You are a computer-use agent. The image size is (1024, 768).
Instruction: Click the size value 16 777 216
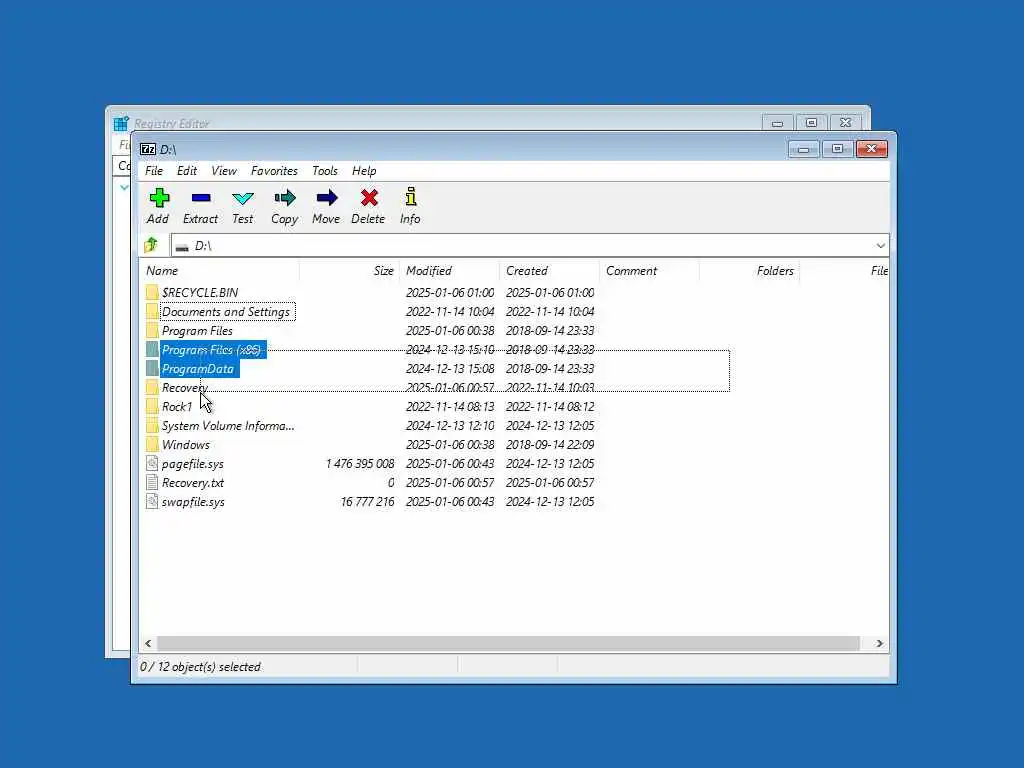click(x=367, y=502)
